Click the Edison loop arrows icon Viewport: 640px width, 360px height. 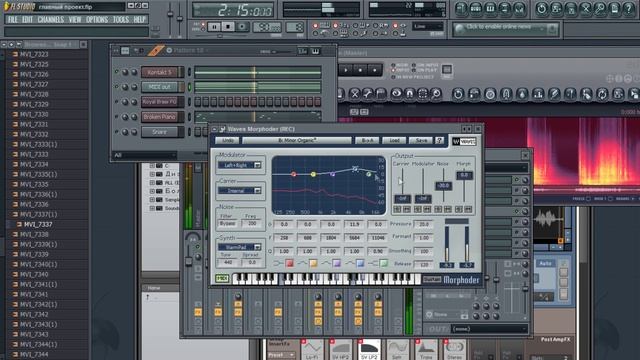click(x=602, y=94)
